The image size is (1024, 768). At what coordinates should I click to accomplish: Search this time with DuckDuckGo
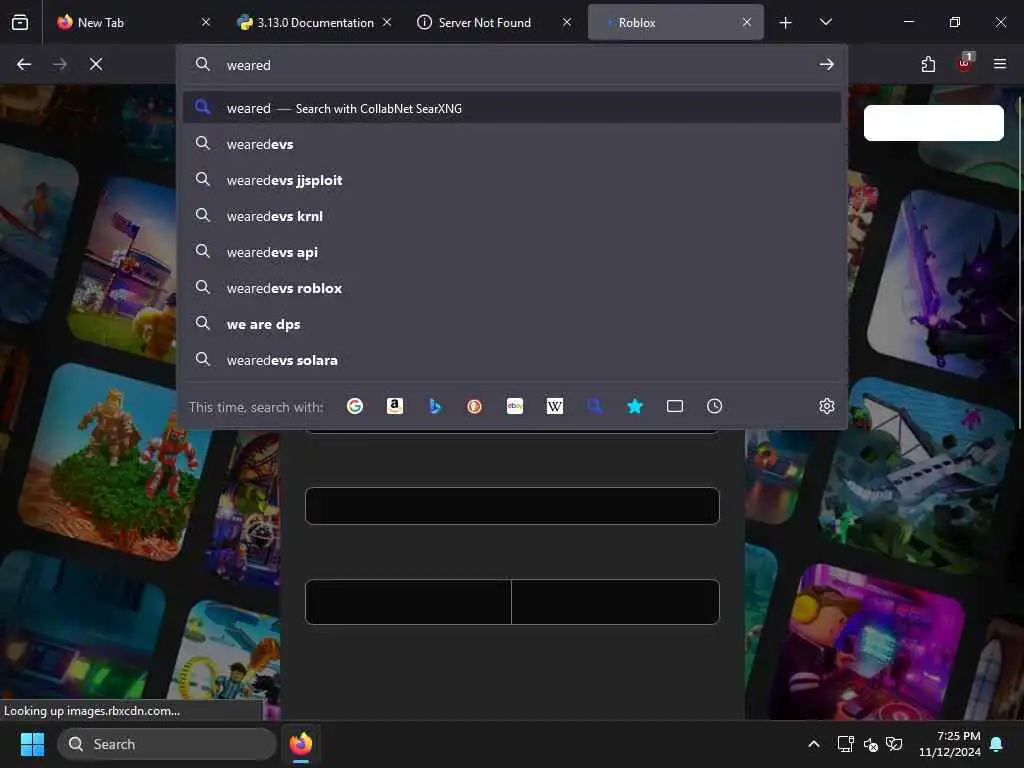click(x=475, y=406)
